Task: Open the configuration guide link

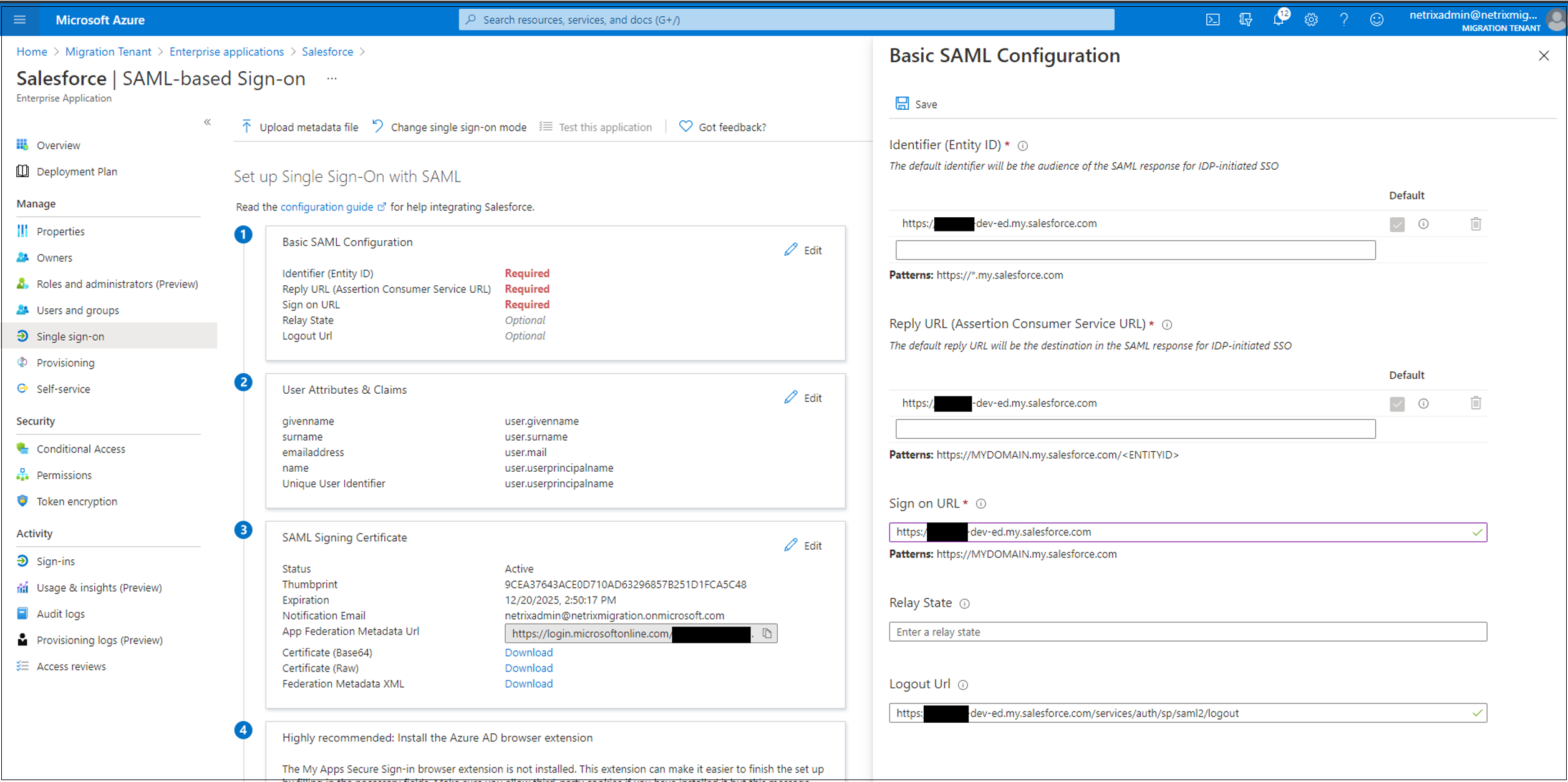Action: tap(333, 207)
